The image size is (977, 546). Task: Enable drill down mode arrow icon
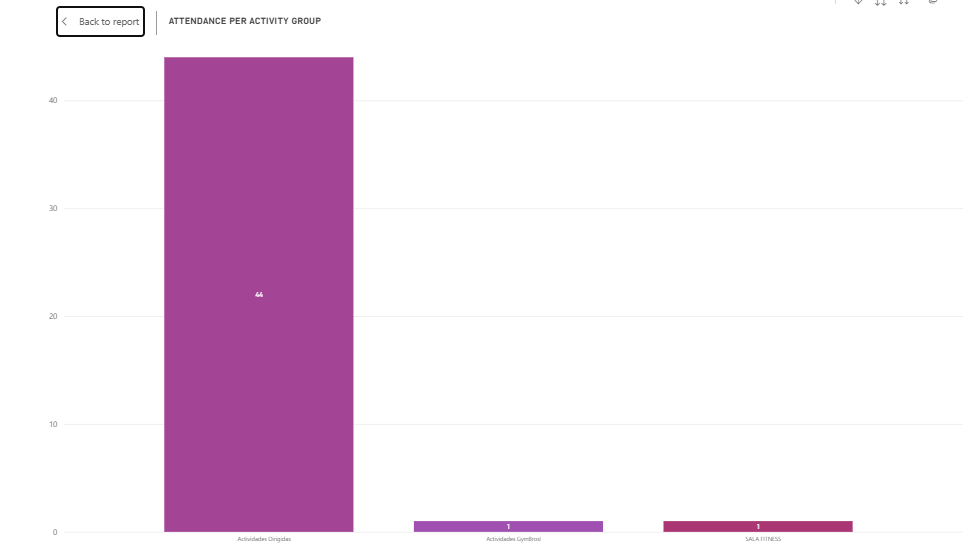click(858, 2)
